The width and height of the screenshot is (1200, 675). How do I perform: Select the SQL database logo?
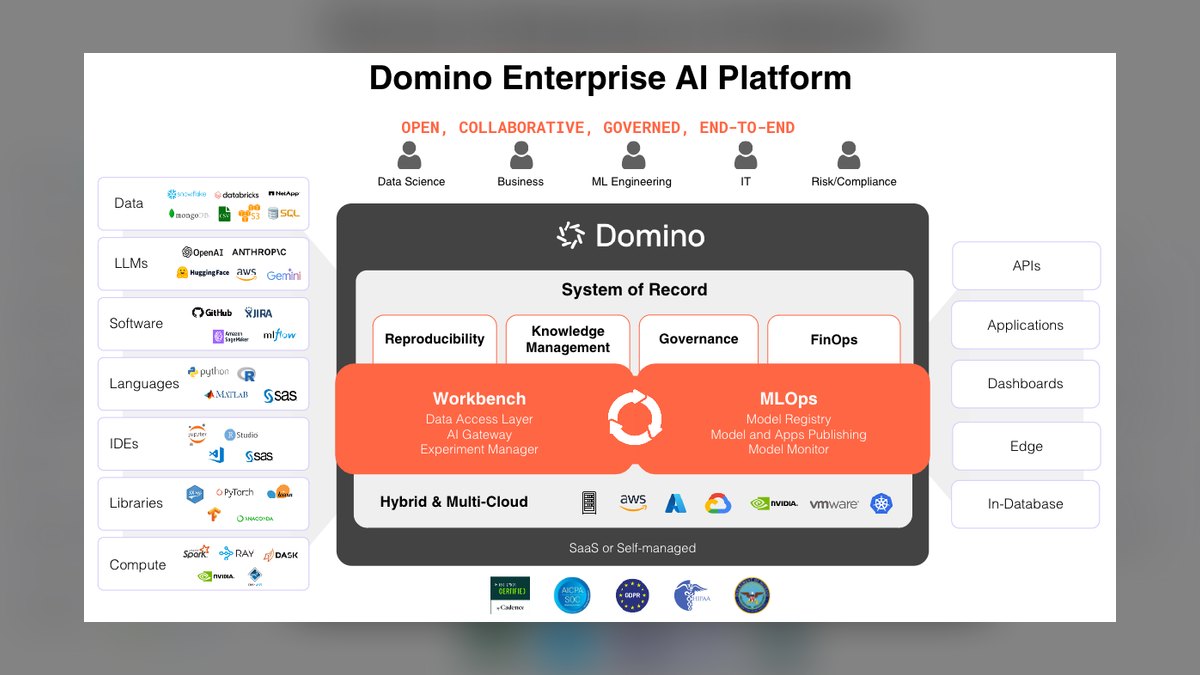tap(283, 213)
